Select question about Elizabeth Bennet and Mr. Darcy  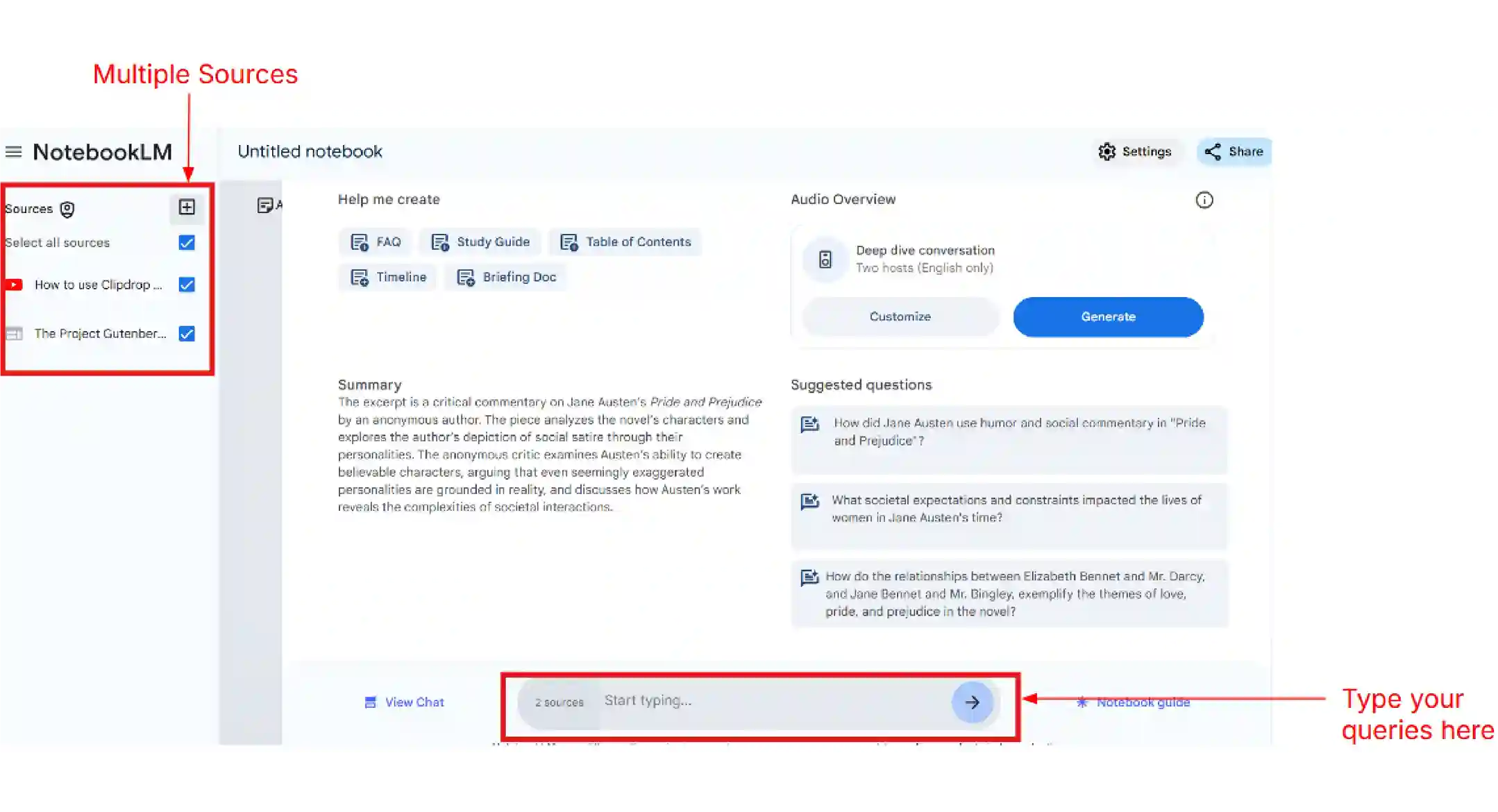coord(1009,594)
